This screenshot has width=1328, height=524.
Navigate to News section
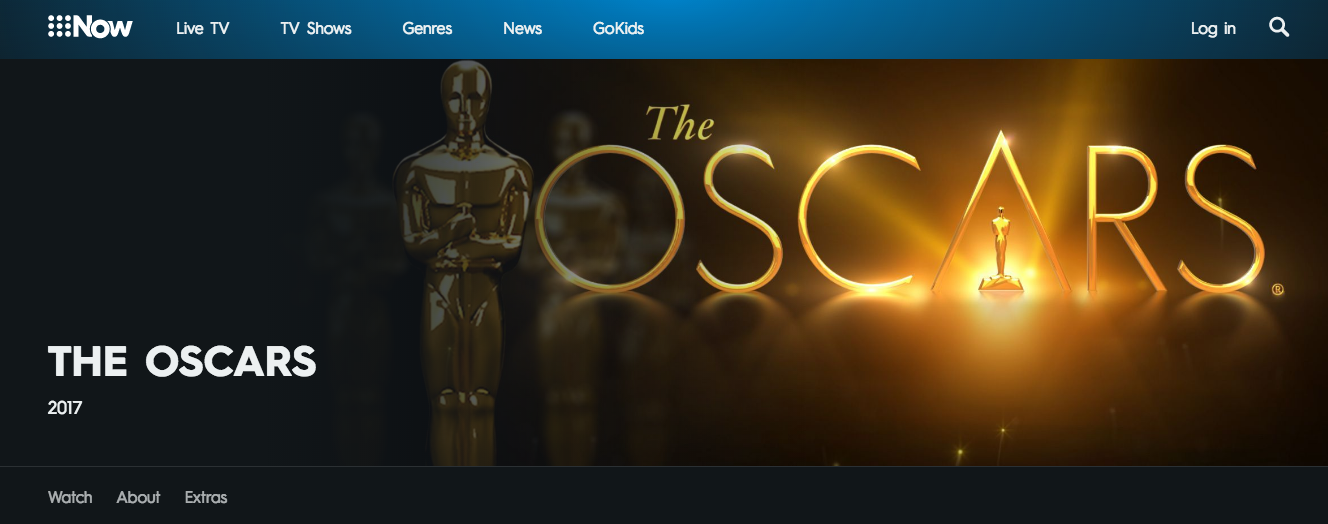point(522,28)
